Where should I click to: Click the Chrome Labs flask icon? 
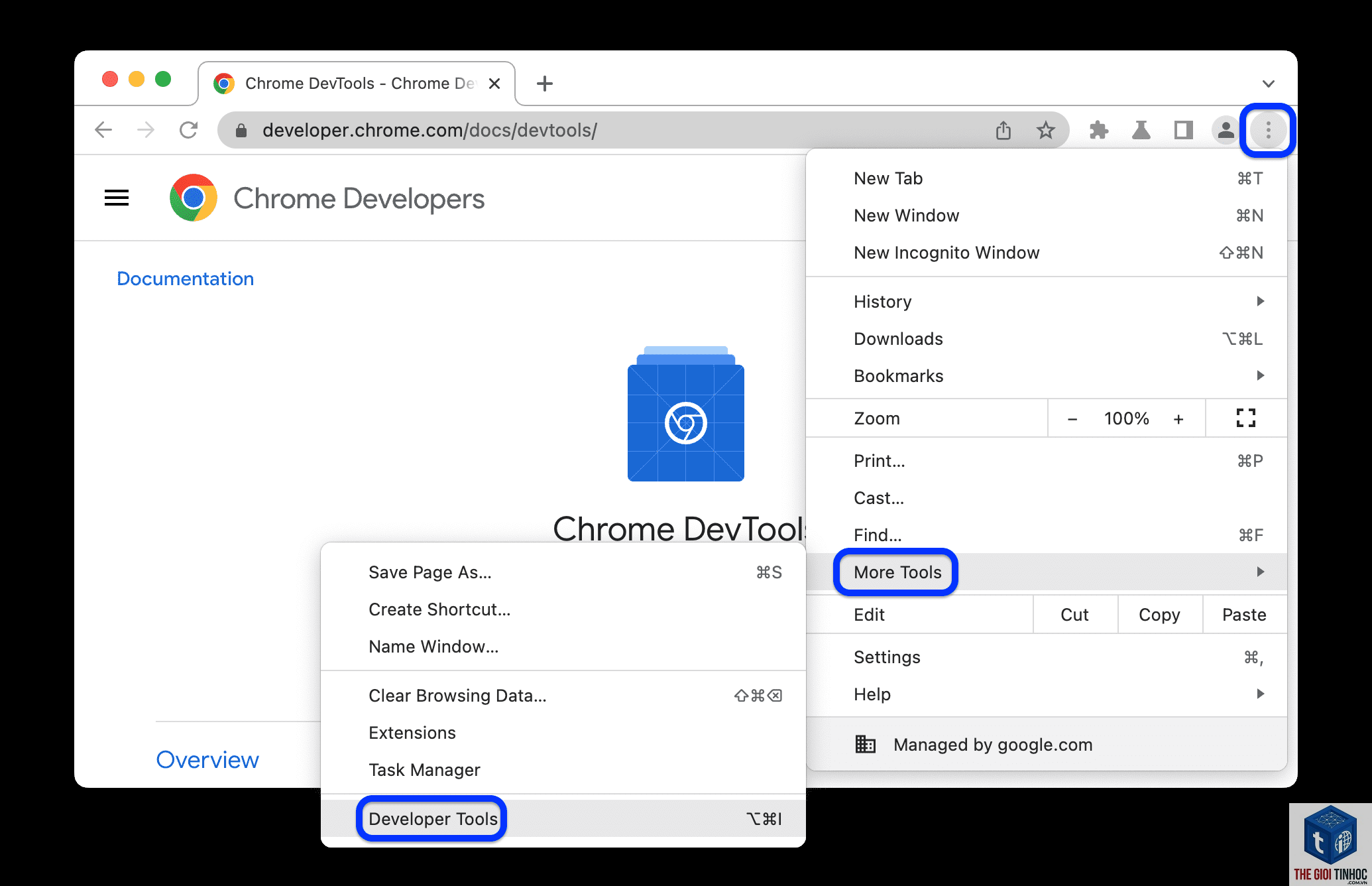[1141, 130]
